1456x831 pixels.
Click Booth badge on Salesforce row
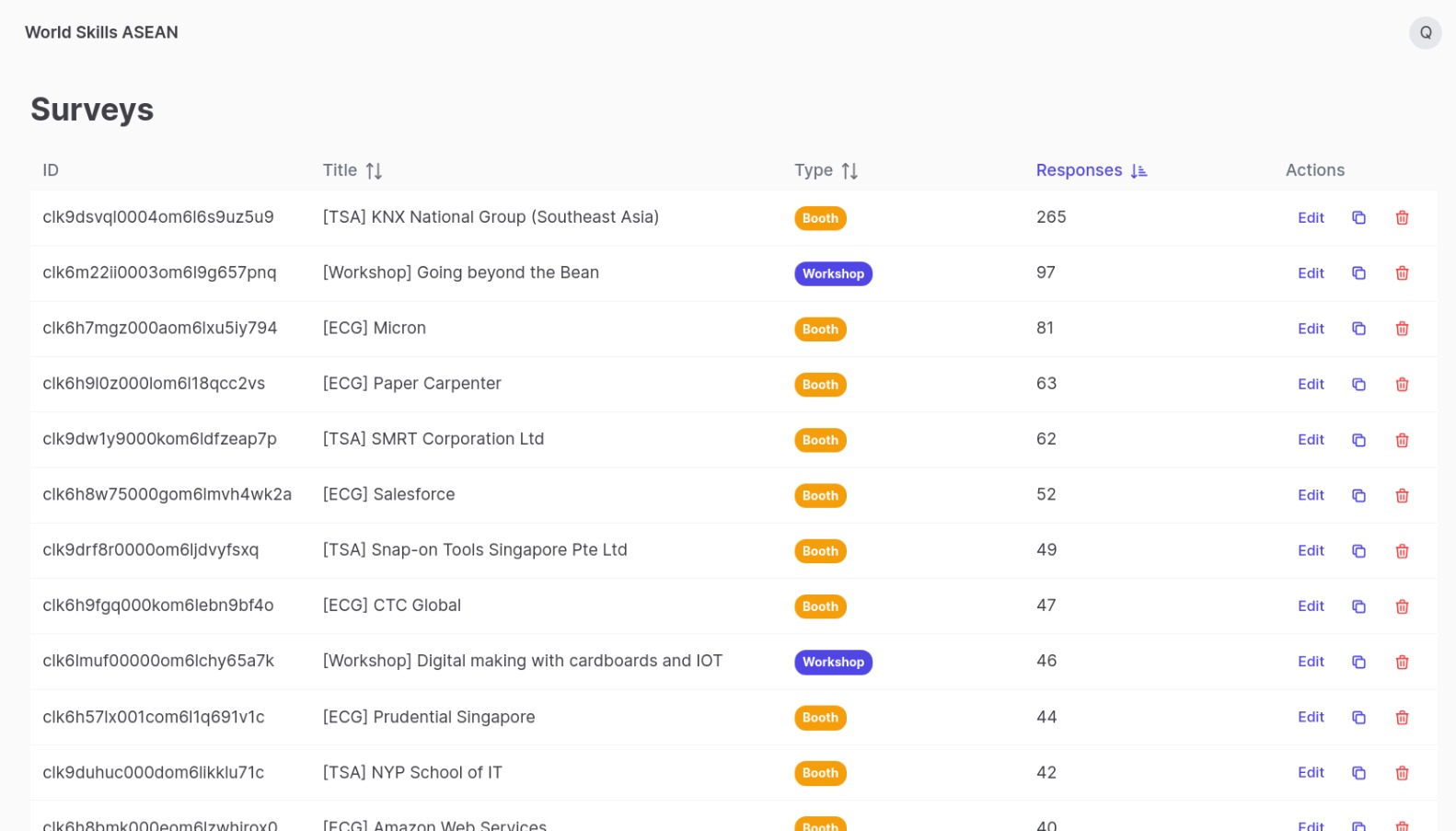819,495
